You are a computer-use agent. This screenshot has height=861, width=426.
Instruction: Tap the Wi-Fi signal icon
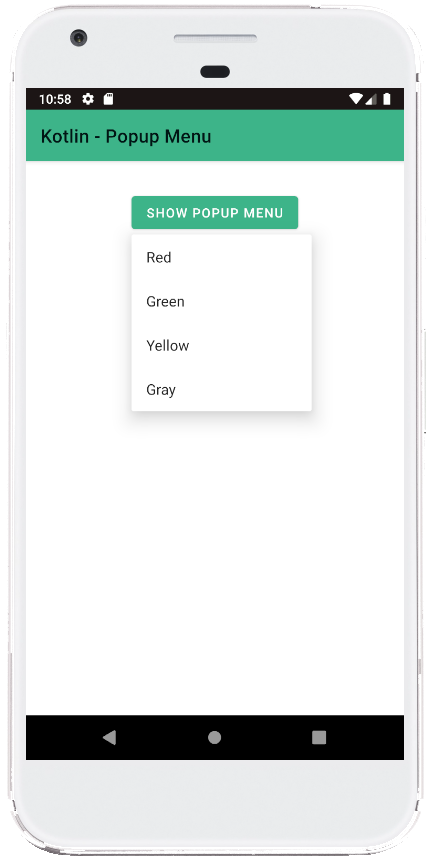click(x=356, y=99)
